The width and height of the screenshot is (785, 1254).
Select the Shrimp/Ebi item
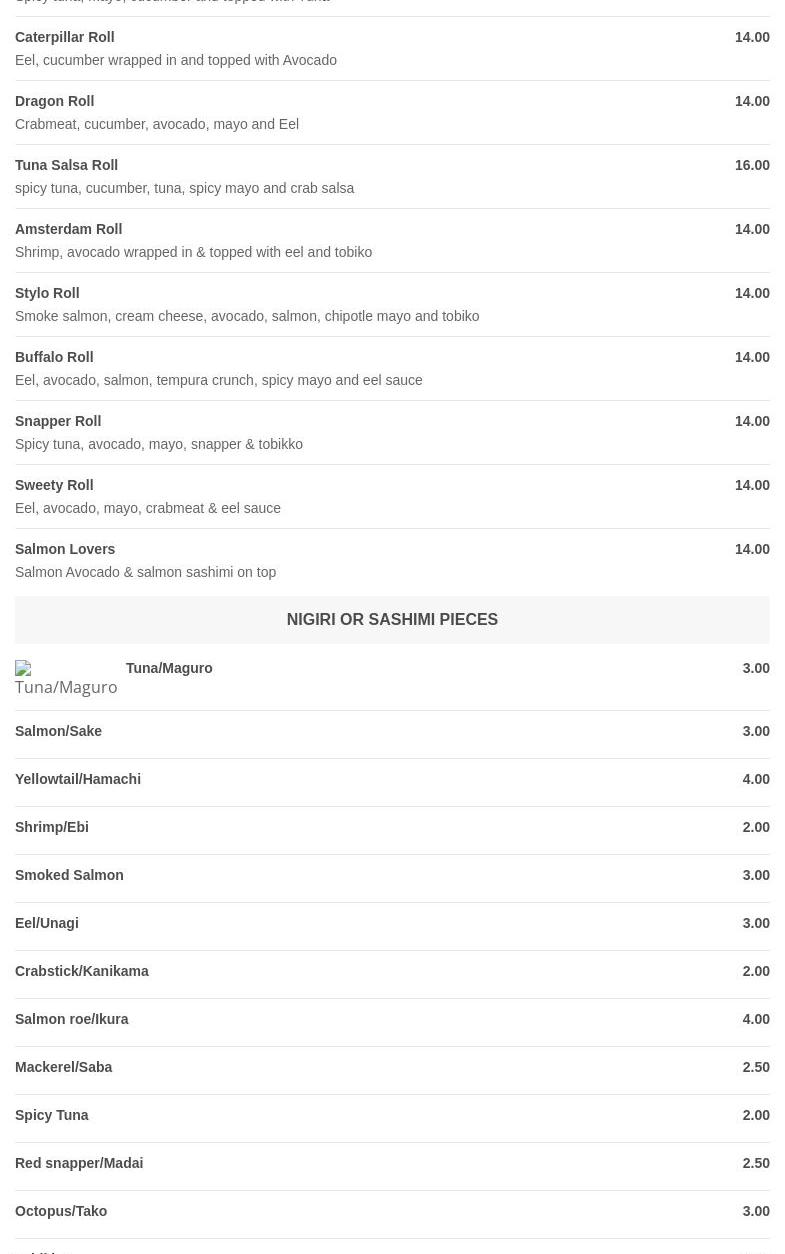[x=52, y=827]
